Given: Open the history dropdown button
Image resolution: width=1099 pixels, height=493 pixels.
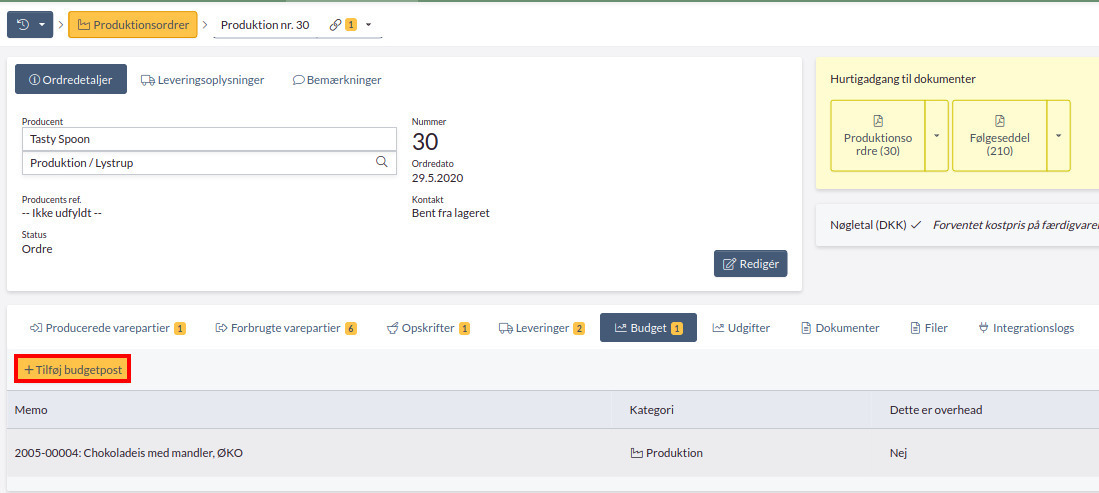Looking at the screenshot, I should (29, 25).
